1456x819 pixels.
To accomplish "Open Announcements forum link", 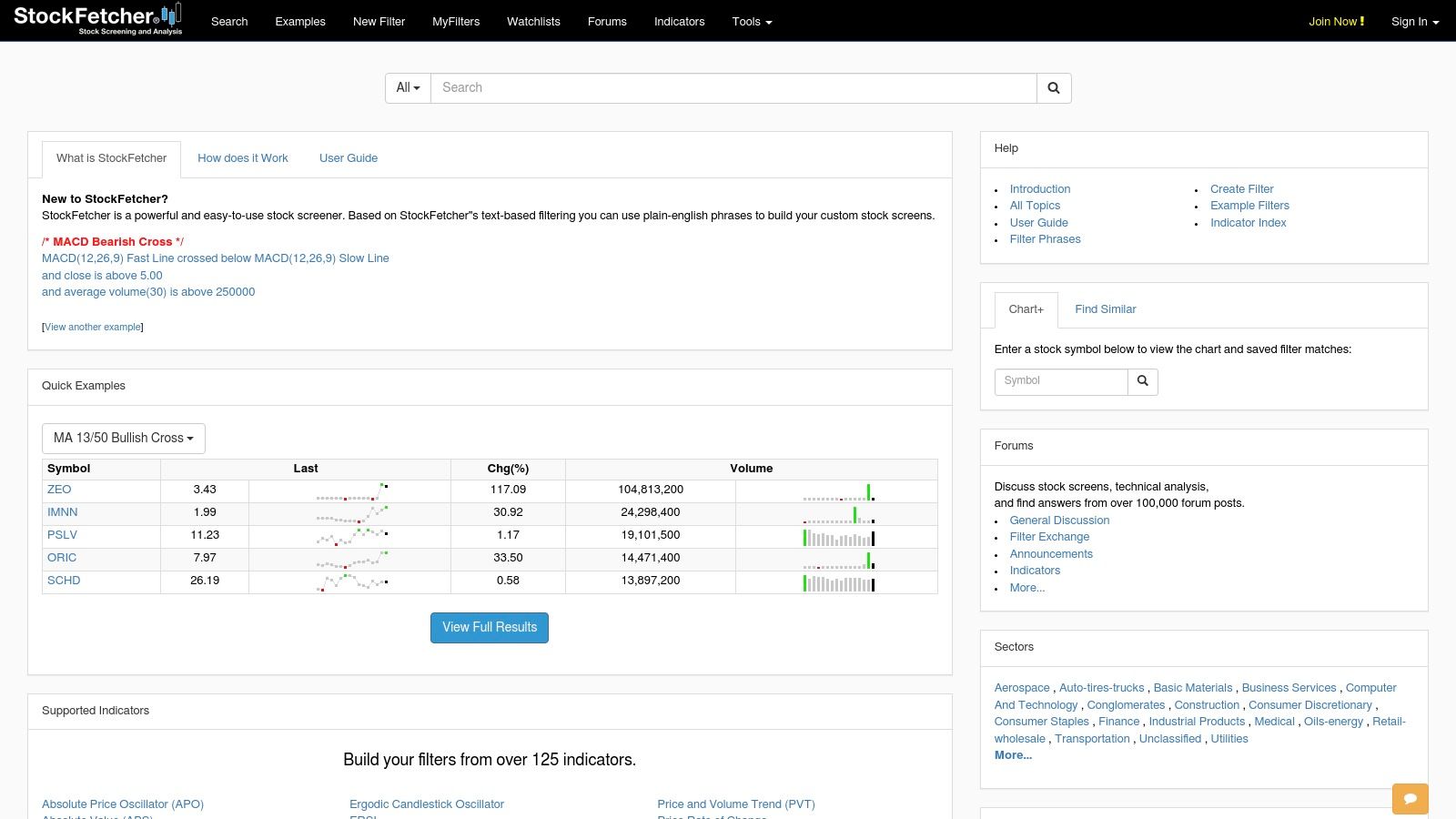I will [1051, 554].
